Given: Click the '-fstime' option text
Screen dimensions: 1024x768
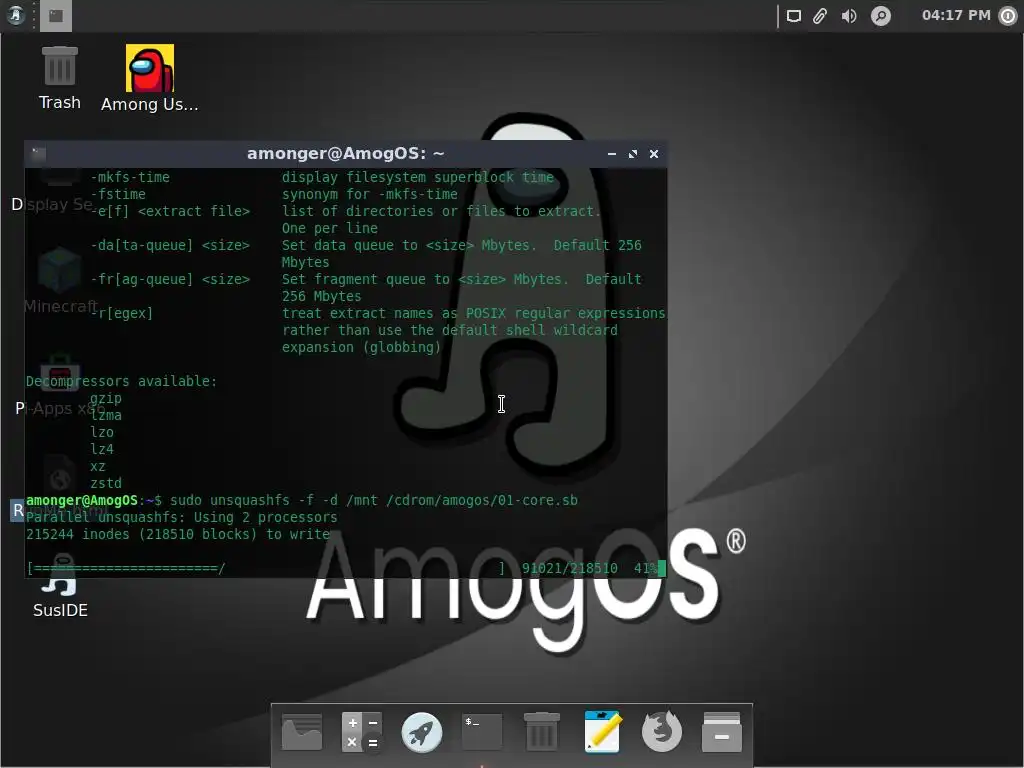Looking at the screenshot, I should pos(118,194).
